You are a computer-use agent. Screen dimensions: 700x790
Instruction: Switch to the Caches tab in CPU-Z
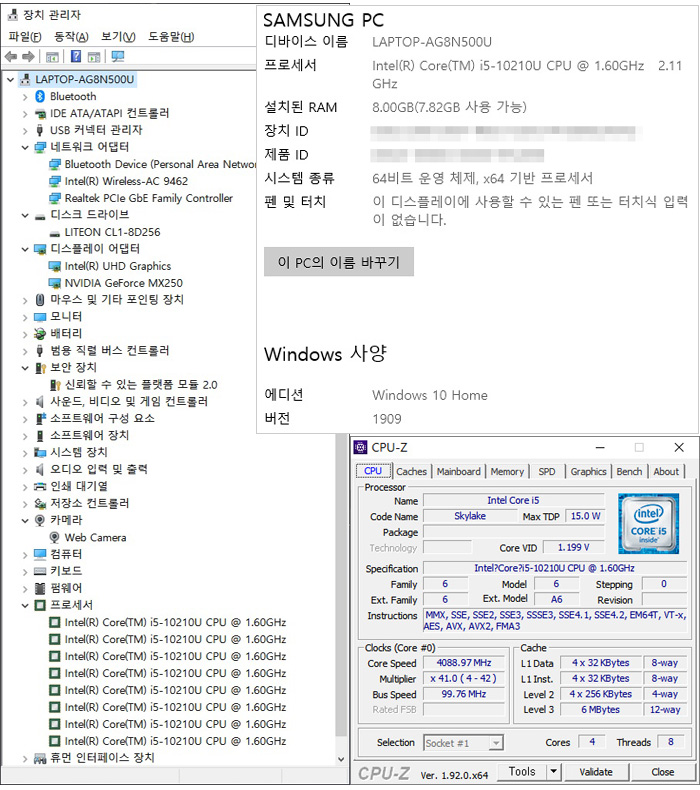pos(411,472)
